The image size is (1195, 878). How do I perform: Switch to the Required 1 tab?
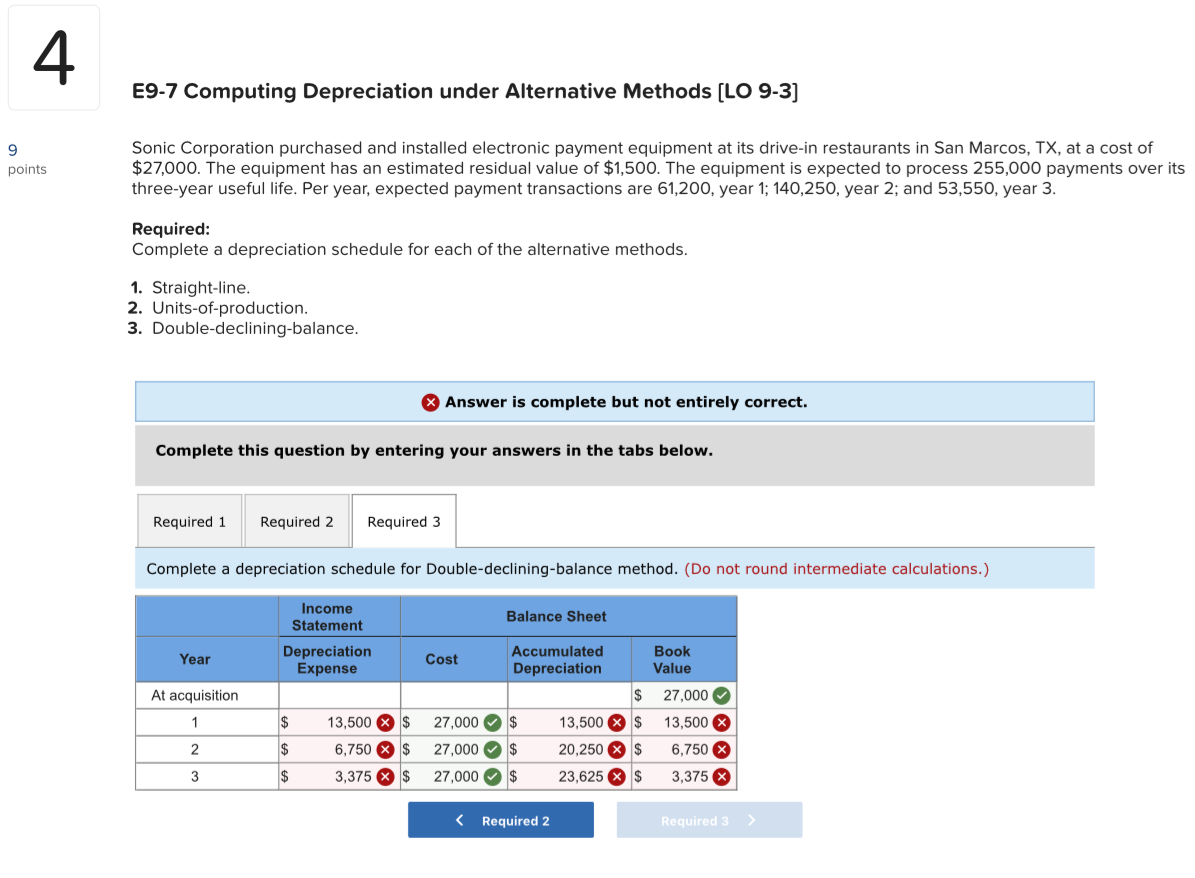tap(189, 521)
